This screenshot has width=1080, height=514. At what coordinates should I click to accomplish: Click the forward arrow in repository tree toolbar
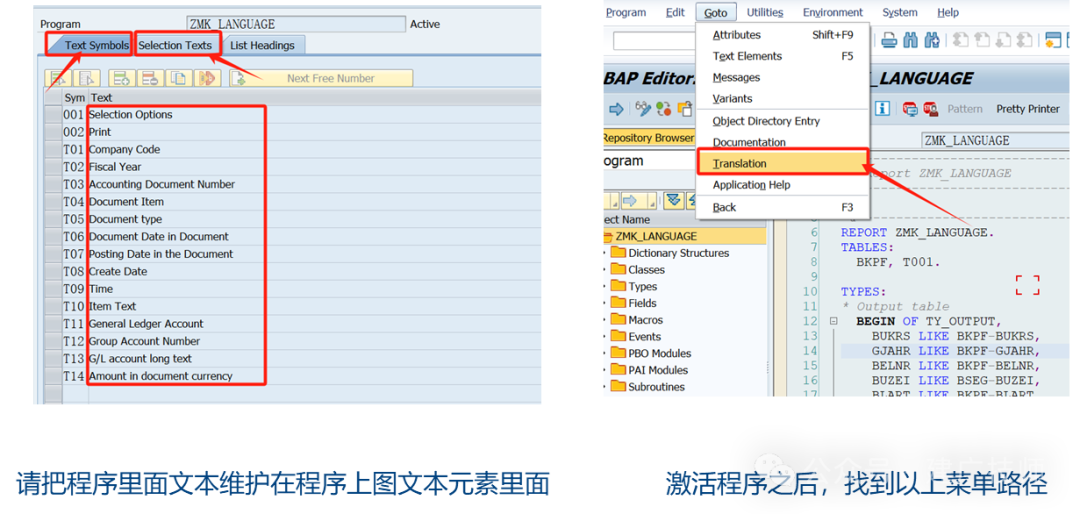630,201
